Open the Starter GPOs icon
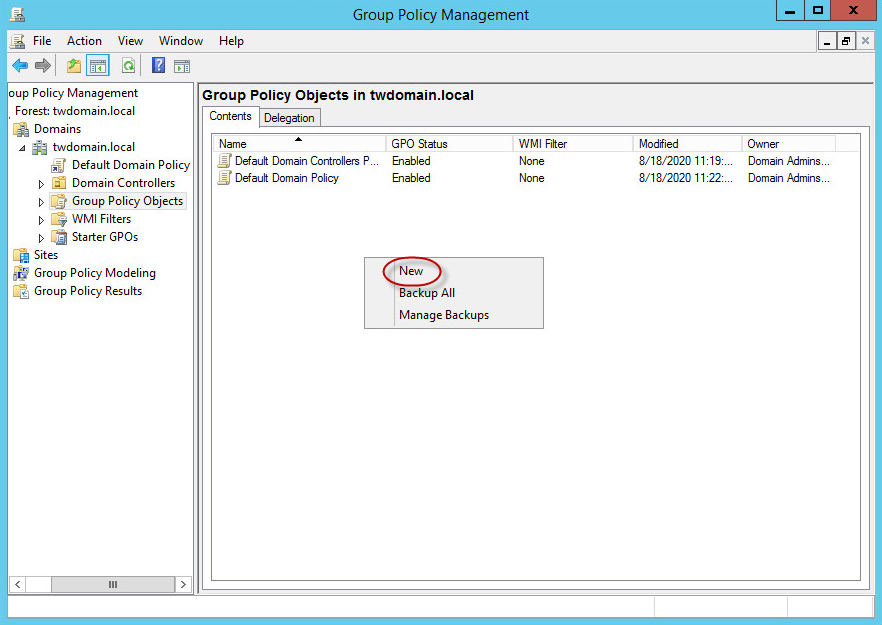882x625 pixels. [x=60, y=236]
